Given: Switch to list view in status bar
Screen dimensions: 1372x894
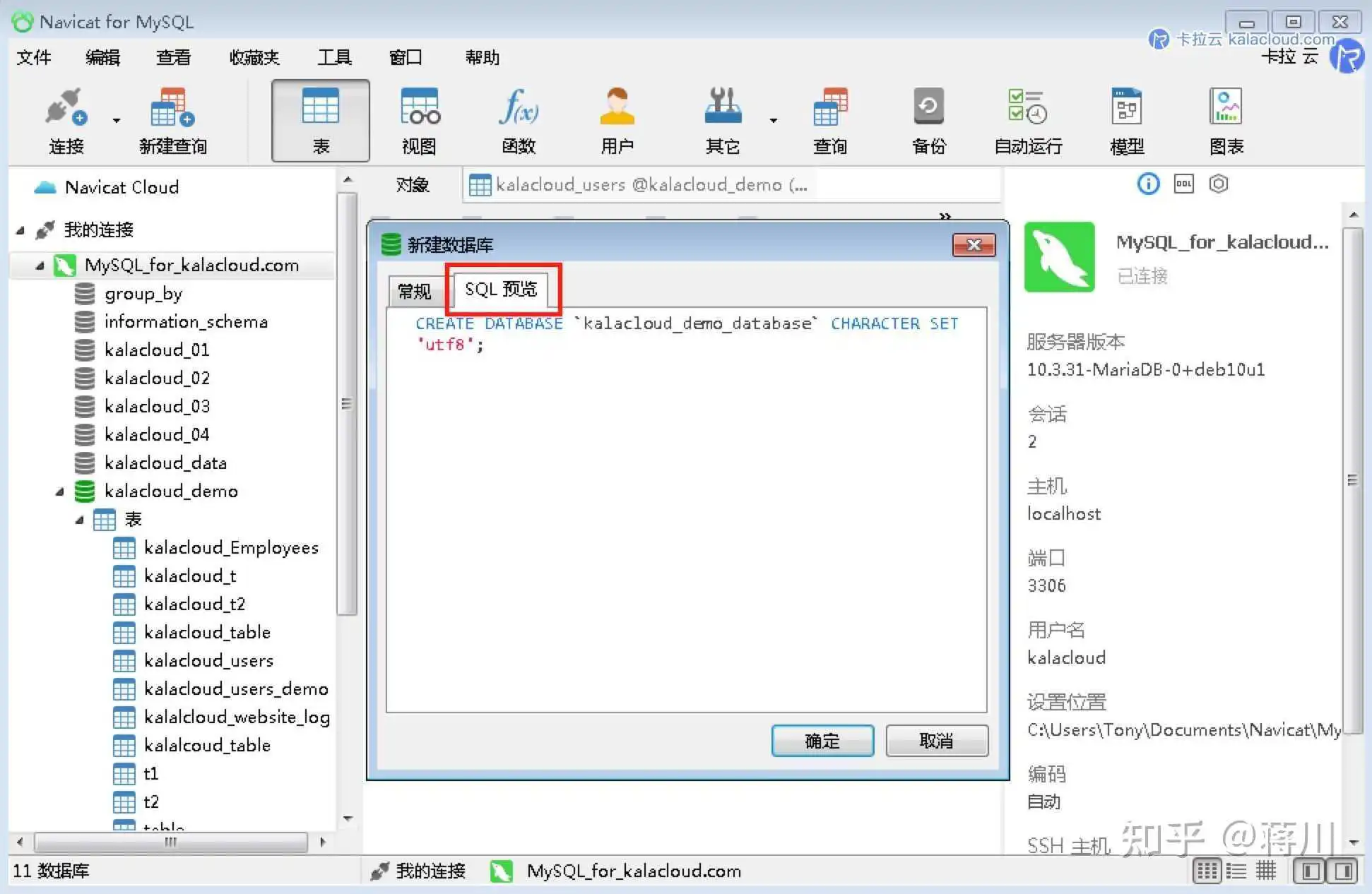Looking at the screenshot, I should (x=1236, y=871).
